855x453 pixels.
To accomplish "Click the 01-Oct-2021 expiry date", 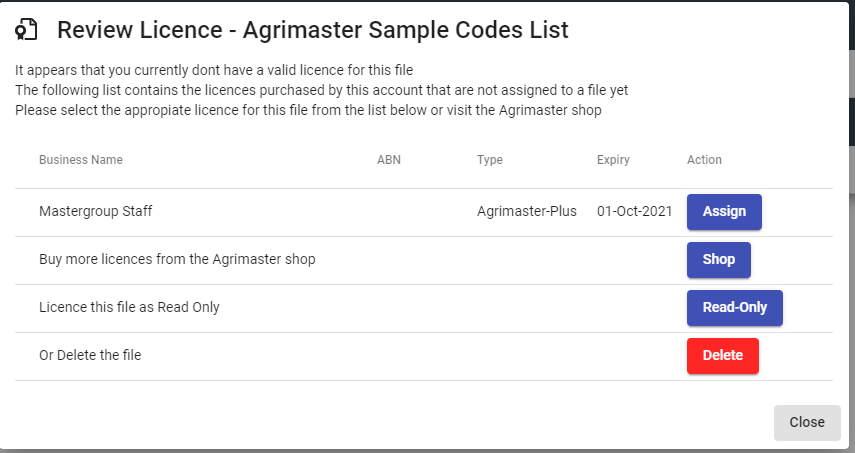I will click(634, 211).
